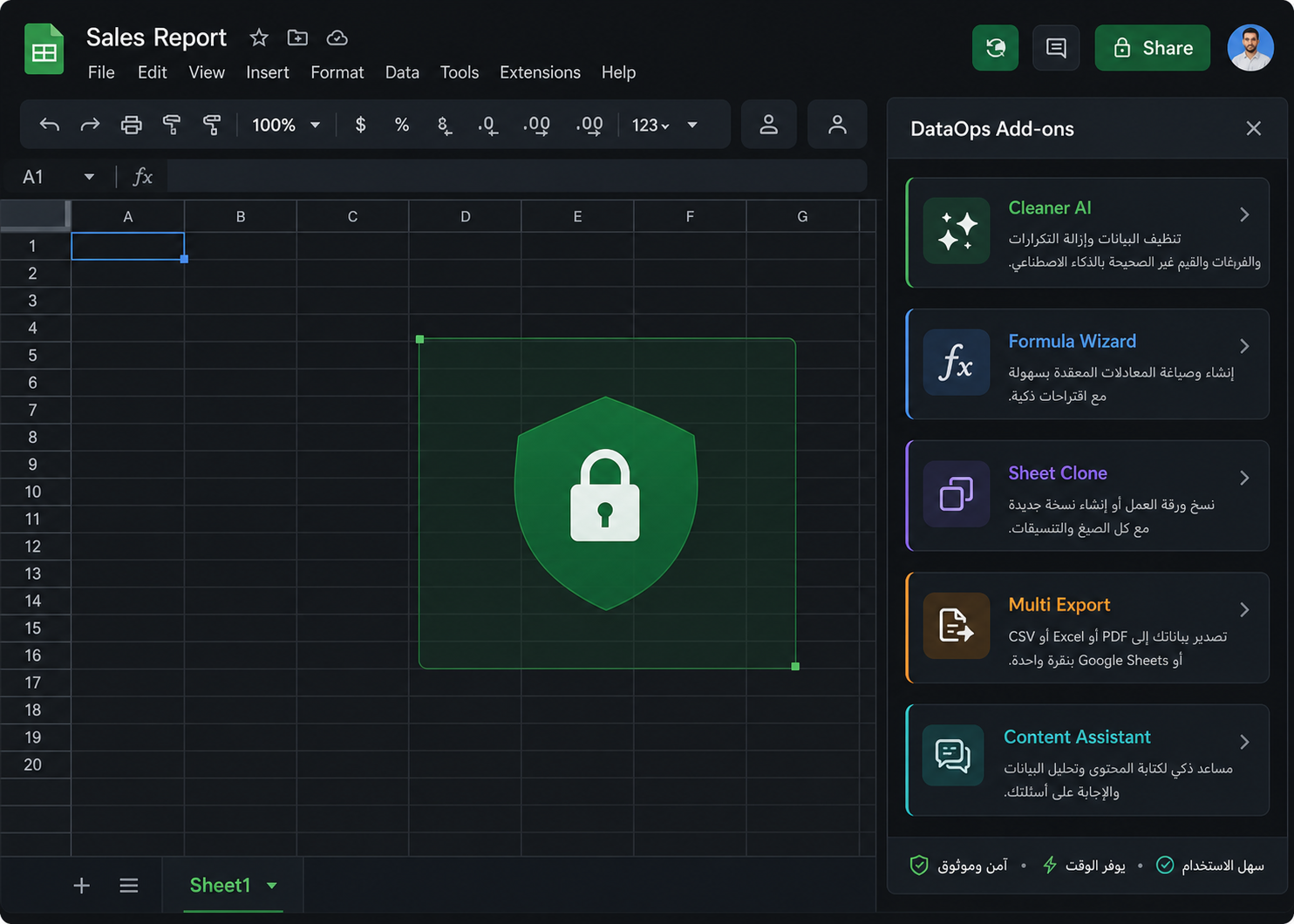The image size is (1294, 924).
Task: Open the Sheet1 tab dropdown arrow
Action: click(x=272, y=886)
